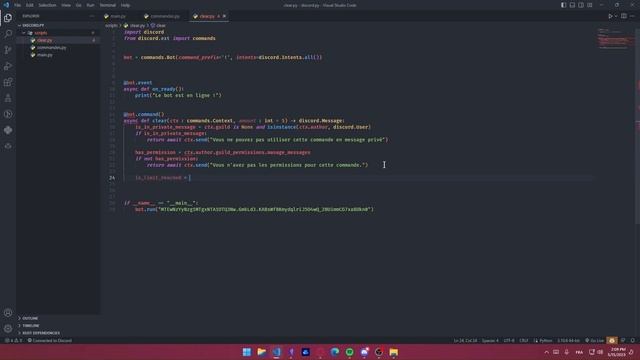Expand the Rust Dependencies section
This screenshot has height=360, width=640.
click(58, 333)
